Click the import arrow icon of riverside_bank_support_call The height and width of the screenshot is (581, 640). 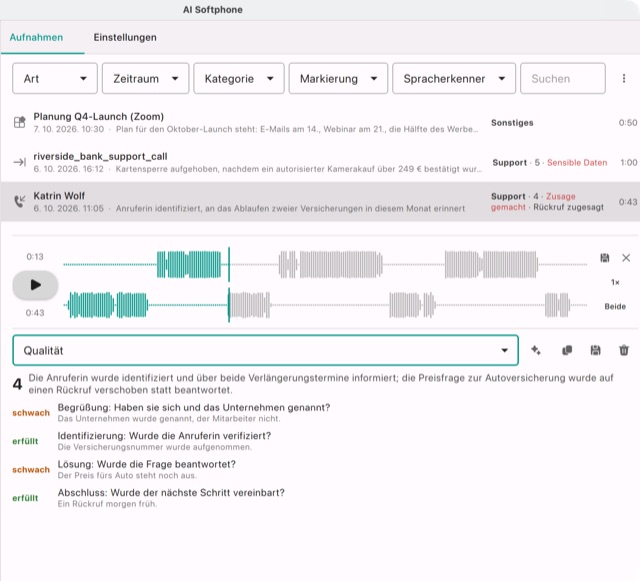point(19,163)
